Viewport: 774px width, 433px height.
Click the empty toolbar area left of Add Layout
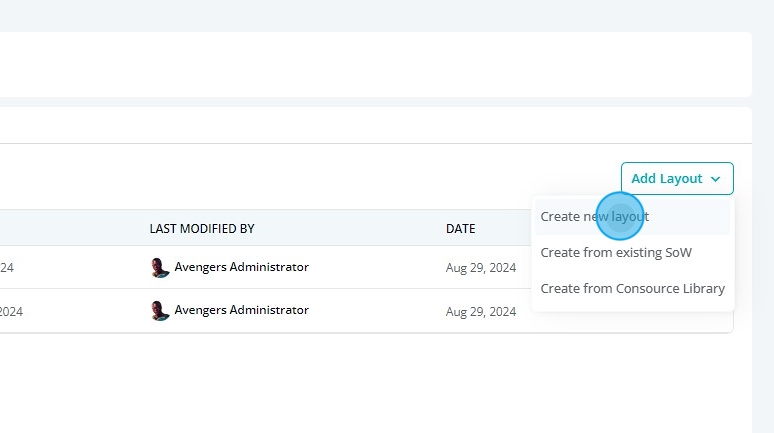click(x=300, y=178)
